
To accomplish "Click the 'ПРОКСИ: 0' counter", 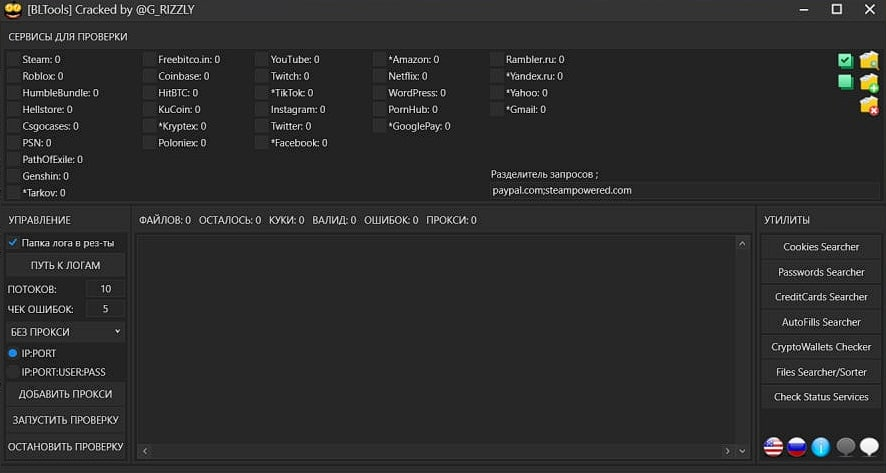I will [x=451, y=220].
